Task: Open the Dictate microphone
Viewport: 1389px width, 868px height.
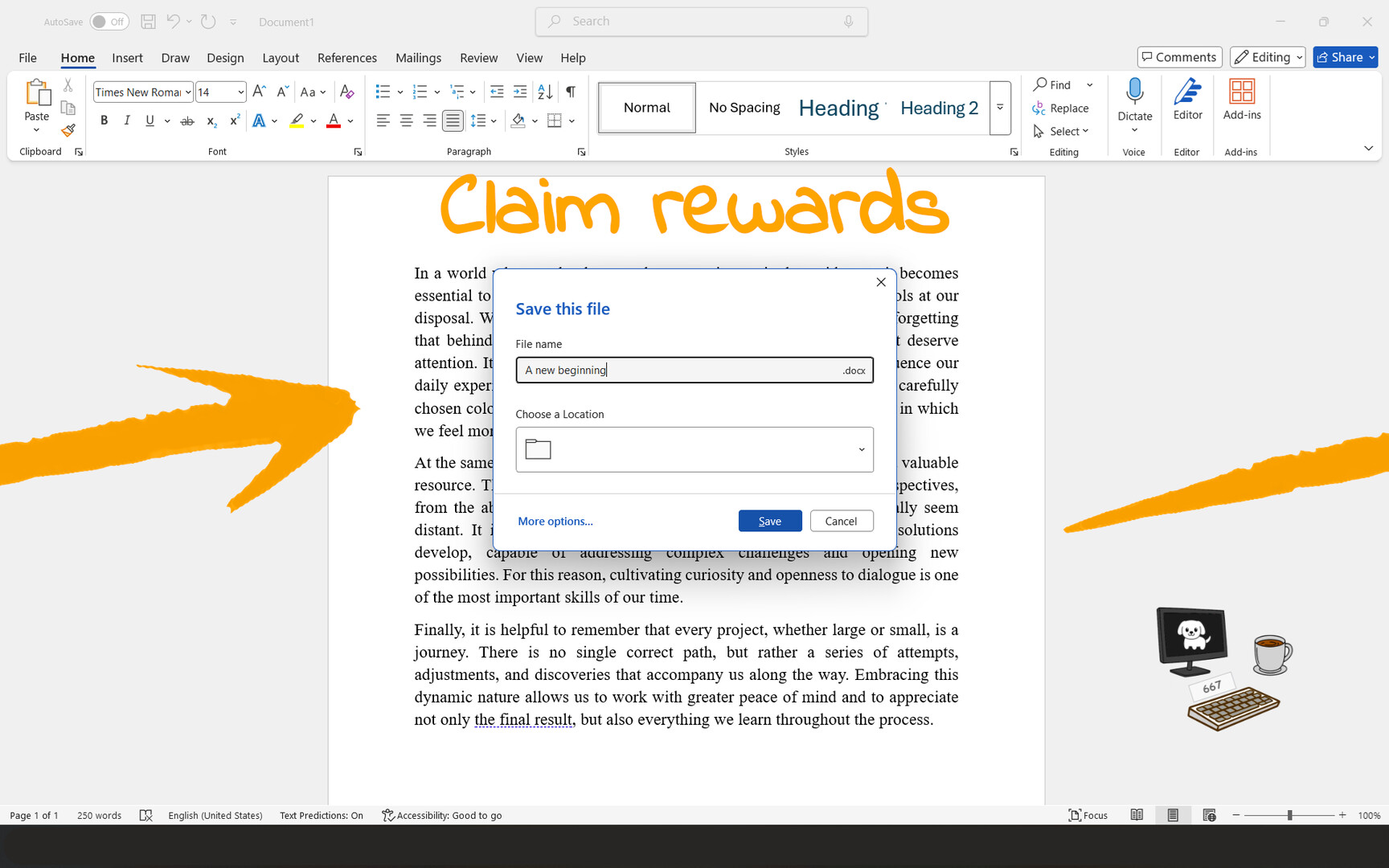Action: (x=1135, y=92)
